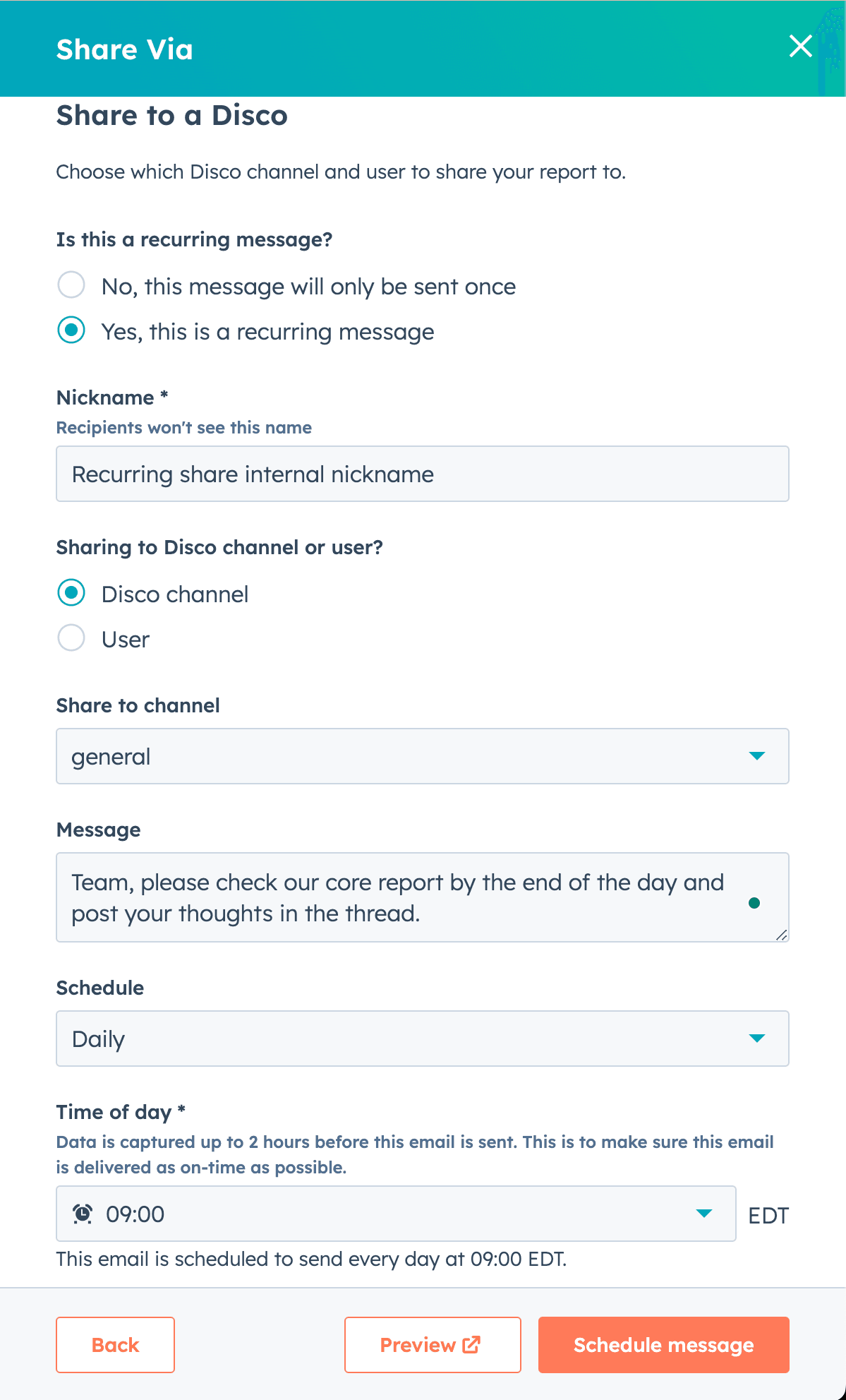Click the green dot inside the Message box
The image size is (846, 1400).
click(754, 902)
